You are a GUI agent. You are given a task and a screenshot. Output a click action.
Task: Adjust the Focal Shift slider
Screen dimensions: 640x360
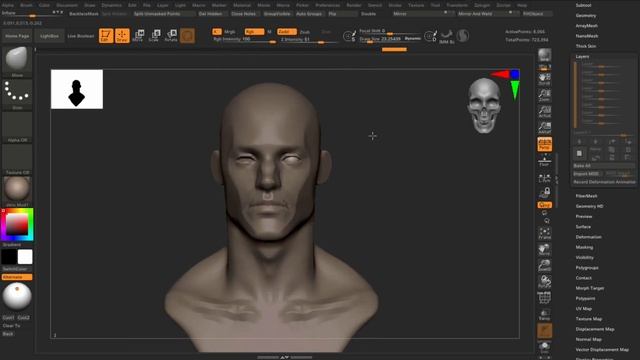(x=390, y=31)
